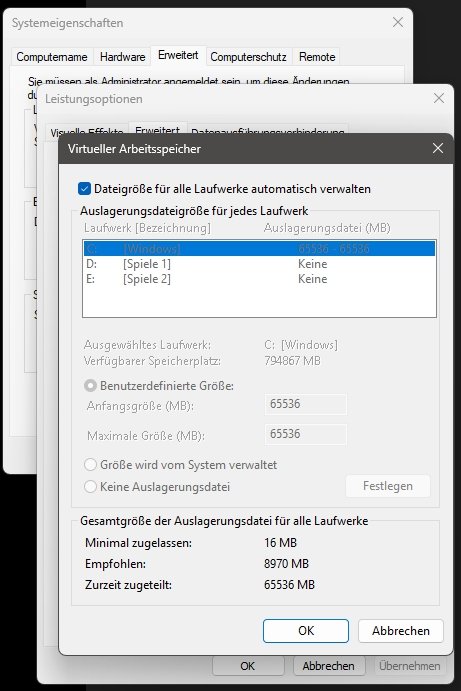
Task: Select drive D: [Spiele 1] row
Action: (x=259, y=264)
